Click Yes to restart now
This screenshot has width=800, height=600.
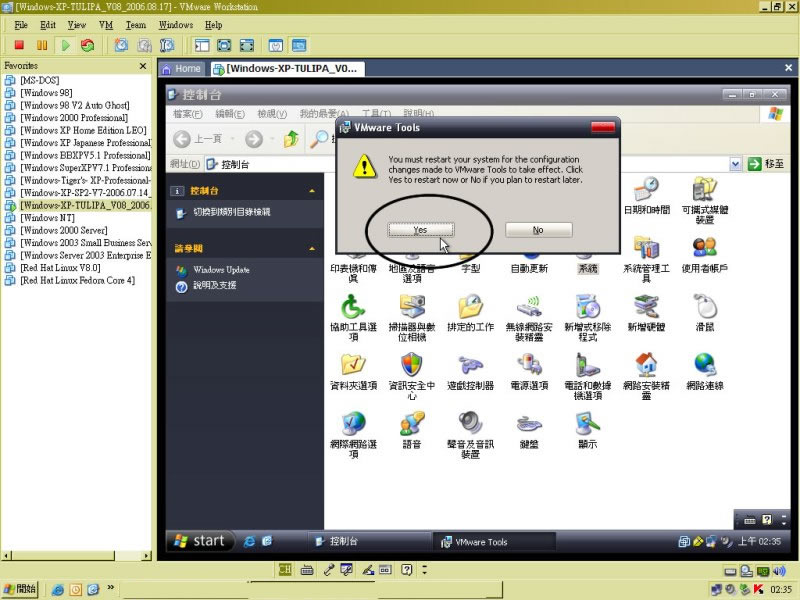coord(420,230)
